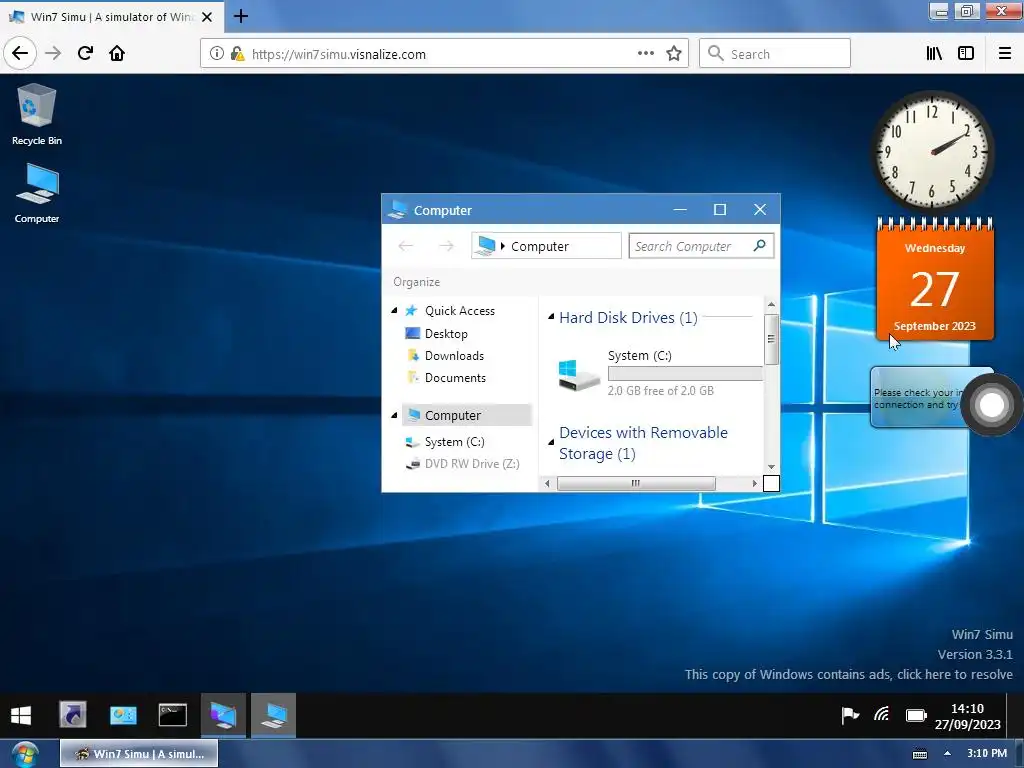Open the control panel taskbar icon
1024x768 pixels.
click(x=123, y=715)
